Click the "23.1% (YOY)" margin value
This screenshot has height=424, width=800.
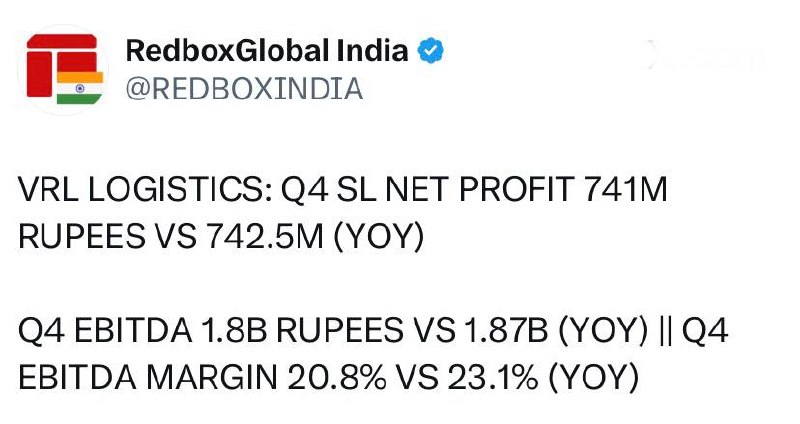543,378
